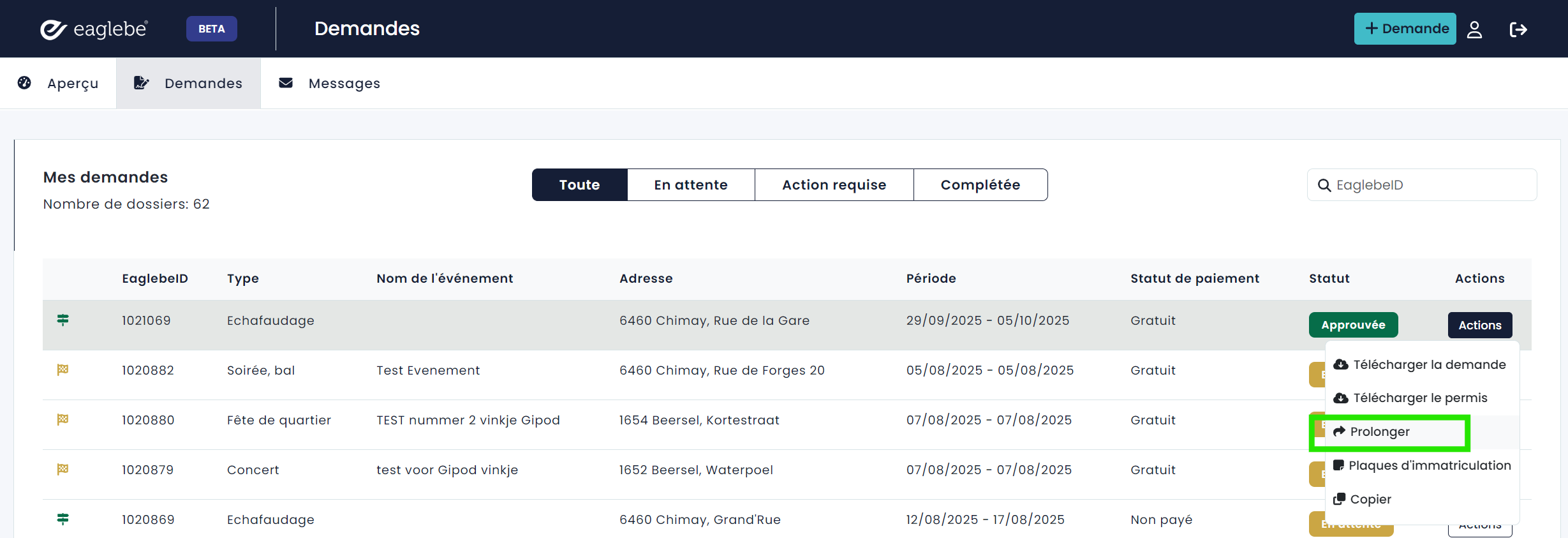This screenshot has height=538, width=1568.
Task: Click request ID 1020879
Action: point(148,470)
